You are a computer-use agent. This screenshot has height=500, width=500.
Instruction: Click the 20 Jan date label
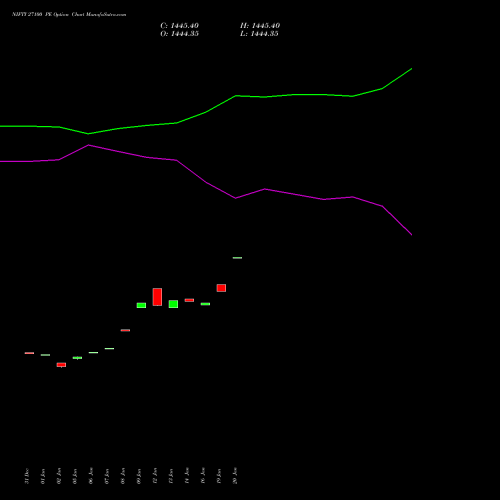(235, 476)
